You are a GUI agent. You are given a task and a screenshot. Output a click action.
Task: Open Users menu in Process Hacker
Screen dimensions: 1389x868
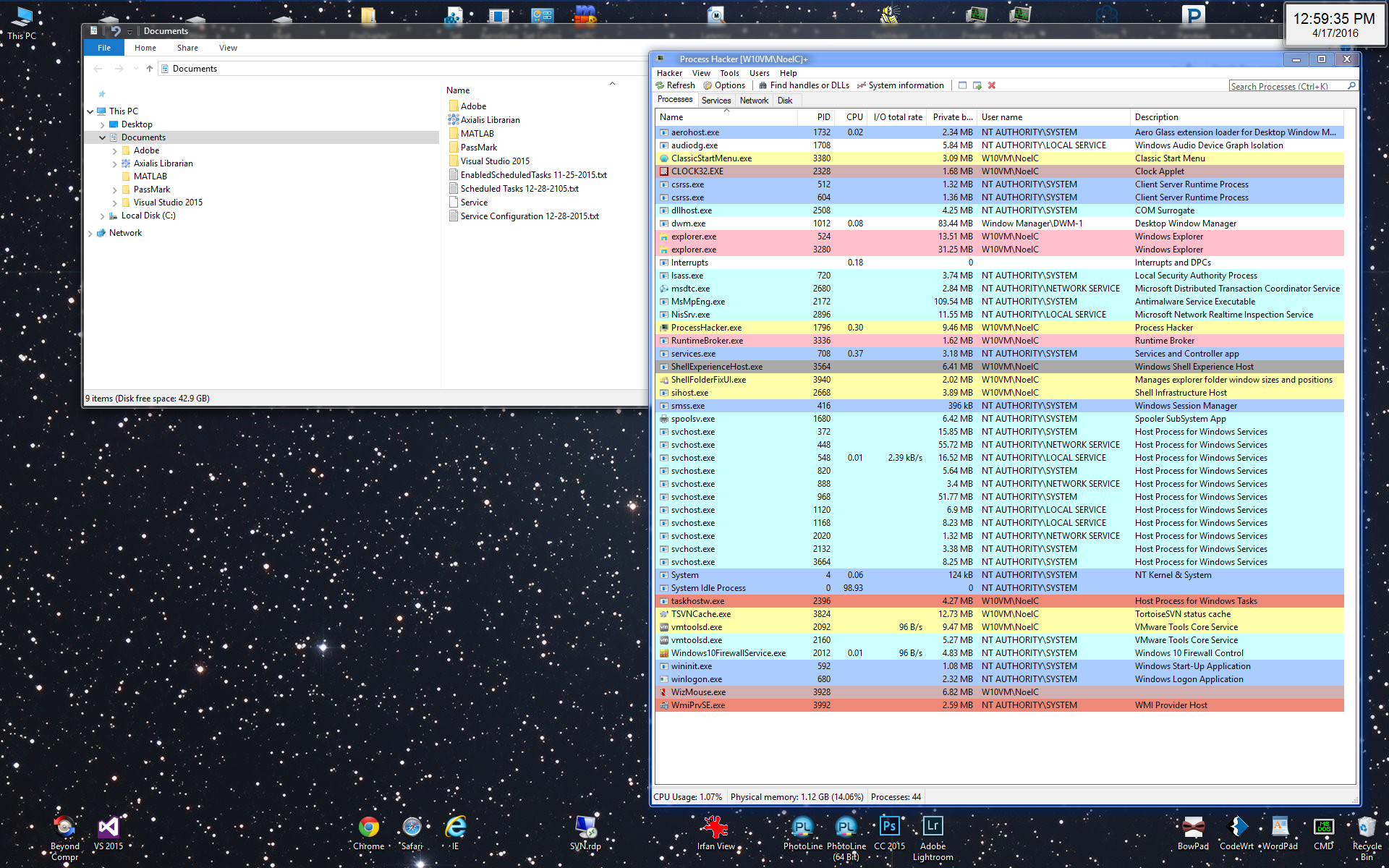click(759, 73)
